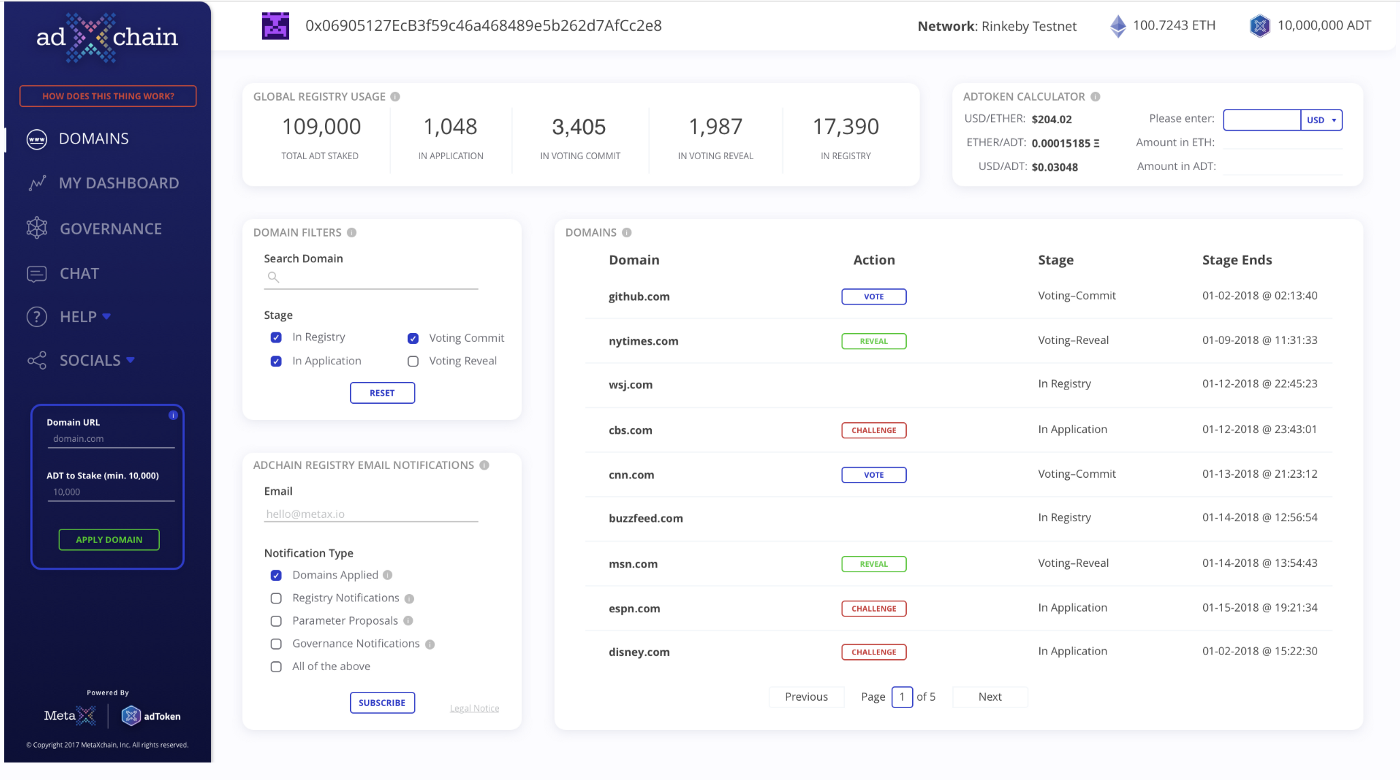Click the Stage Ends column header
Image resolution: width=1400 pixels, height=780 pixels.
pos(1237,260)
